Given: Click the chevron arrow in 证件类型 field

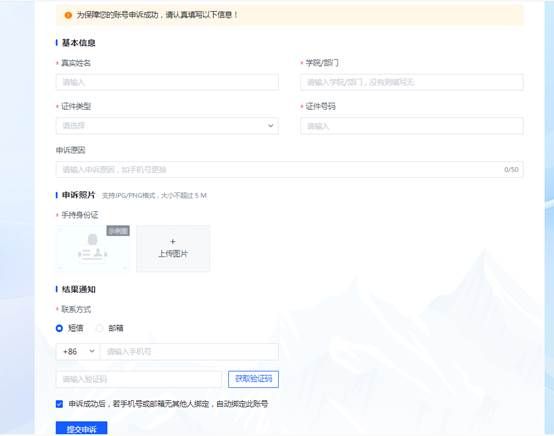Looking at the screenshot, I should pos(271,126).
